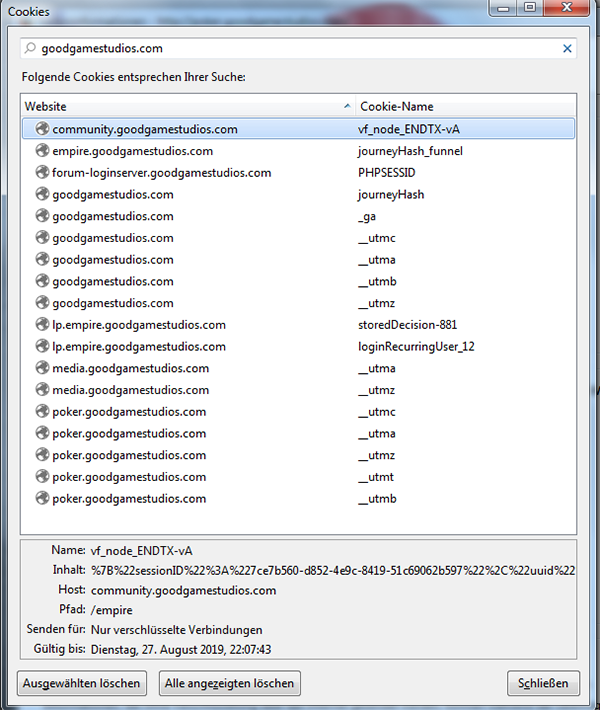The height and width of the screenshot is (710, 600).
Task: Clear the cookie search field with the X
Action: click(x=567, y=48)
